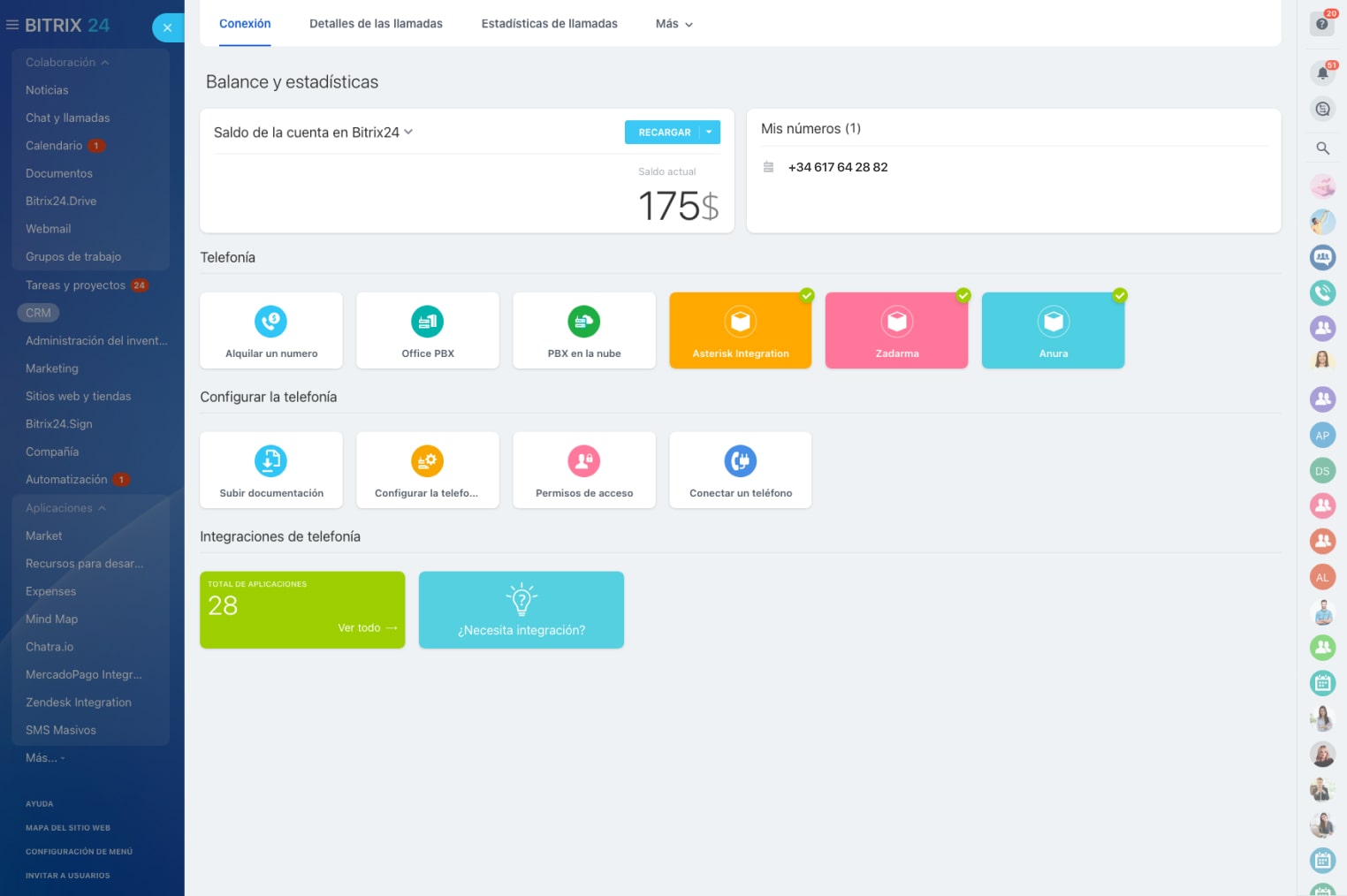
Task: Open Permisos de acceso icon
Action: click(x=583, y=461)
